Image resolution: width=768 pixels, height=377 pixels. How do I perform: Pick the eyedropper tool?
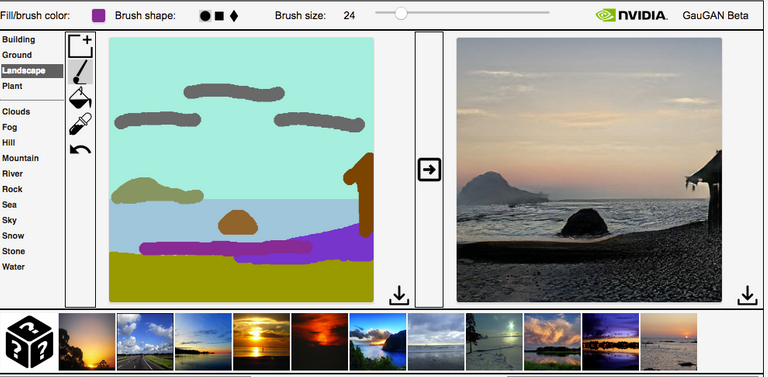point(80,123)
